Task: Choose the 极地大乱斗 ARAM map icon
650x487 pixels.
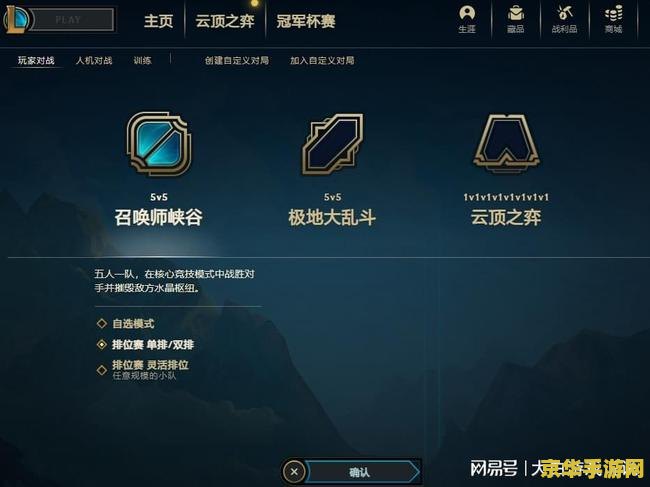Action: pos(332,143)
